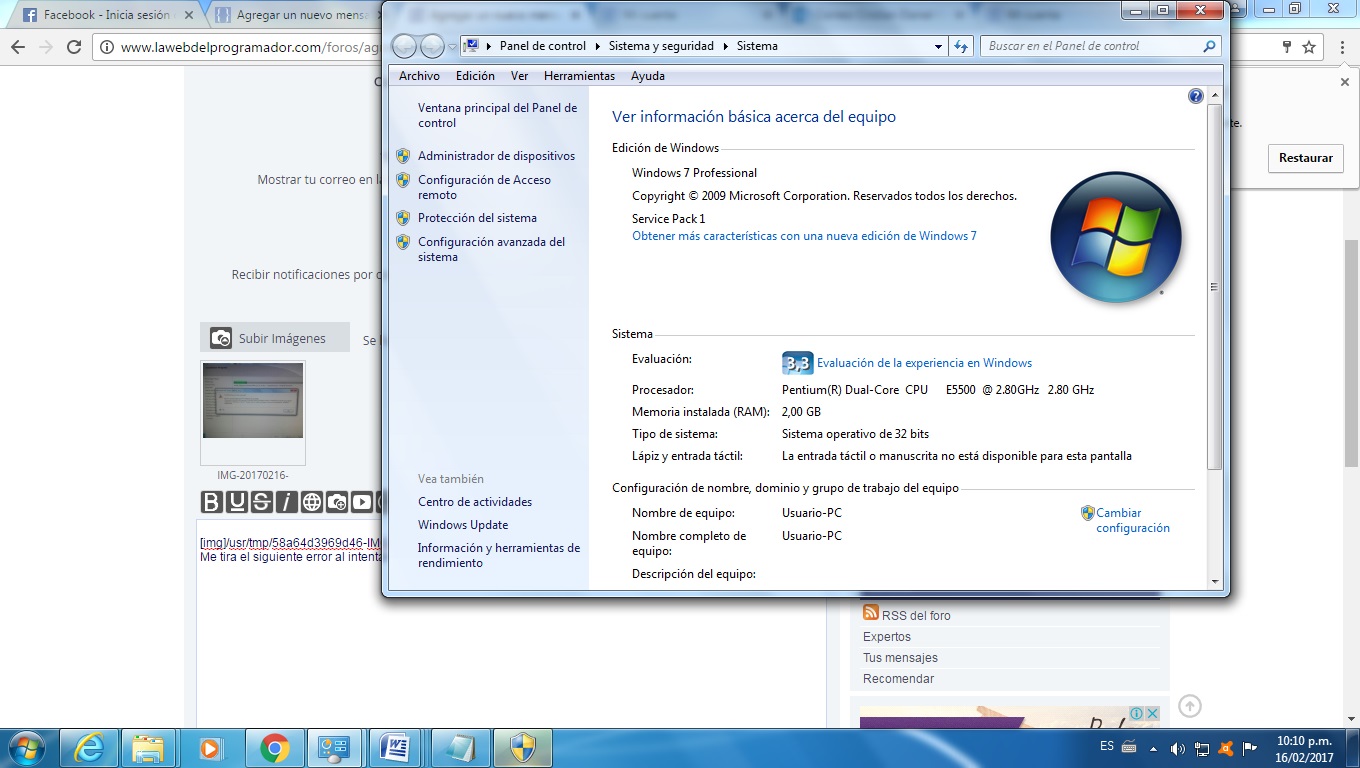Open the Ayuda menu
The width and height of the screenshot is (1360, 768).
point(648,76)
